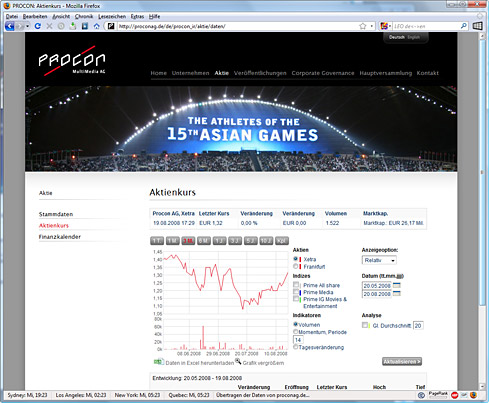Open the Chronik menu
The height and width of the screenshot is (403, 489).
pos(84,16)
